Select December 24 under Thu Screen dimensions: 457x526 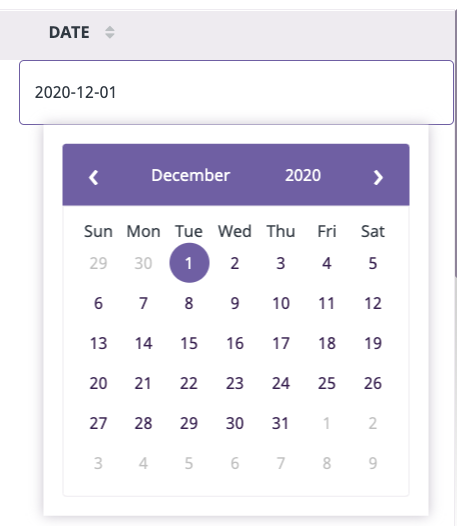point(281,383)
